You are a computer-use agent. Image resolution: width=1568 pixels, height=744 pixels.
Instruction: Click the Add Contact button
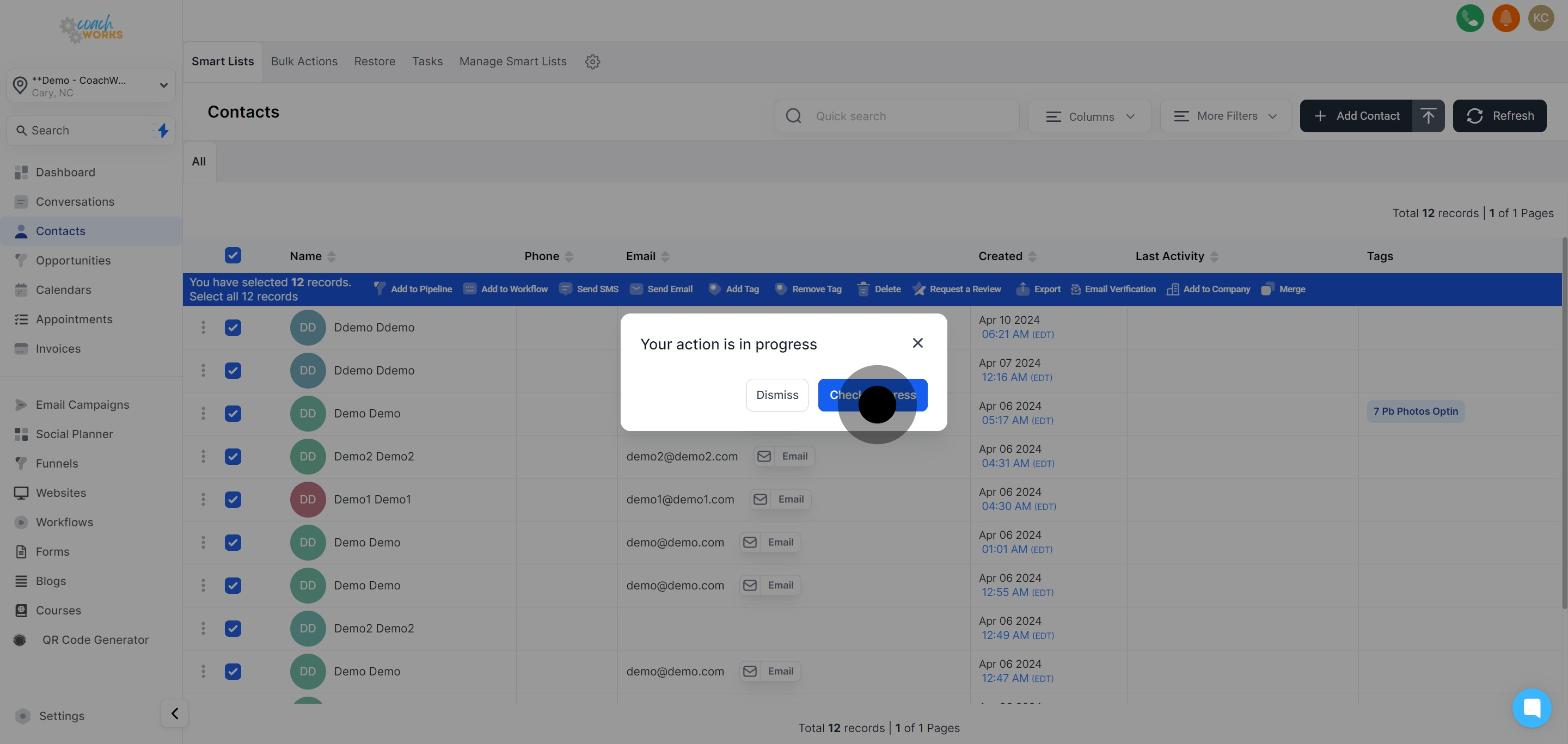(x=1368, y=115)
